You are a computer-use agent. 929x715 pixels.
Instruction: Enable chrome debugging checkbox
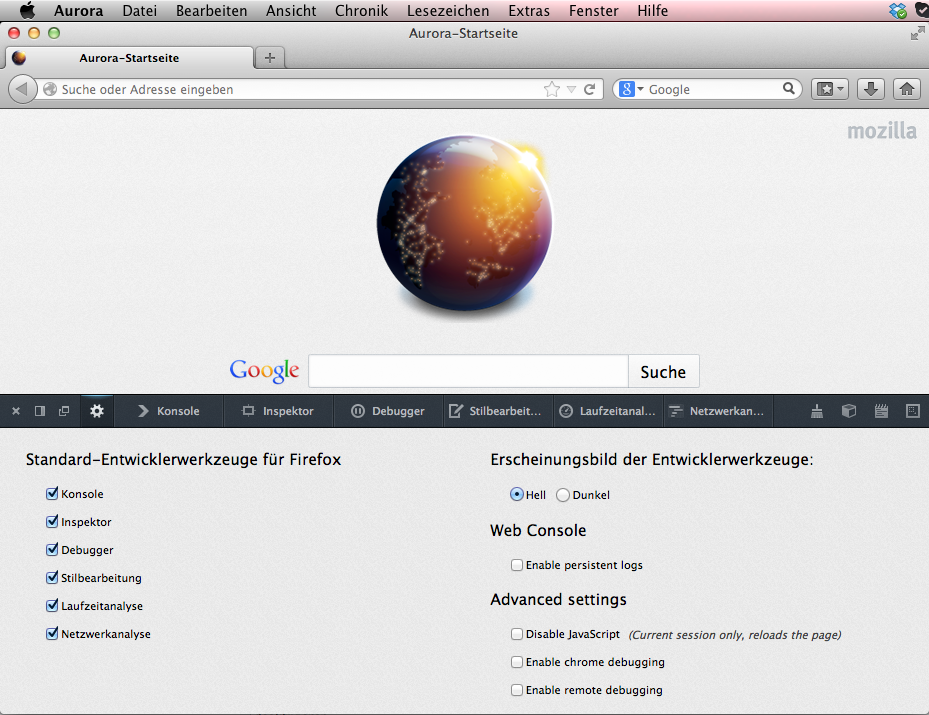pyautogui.click(x=517, y=662)
